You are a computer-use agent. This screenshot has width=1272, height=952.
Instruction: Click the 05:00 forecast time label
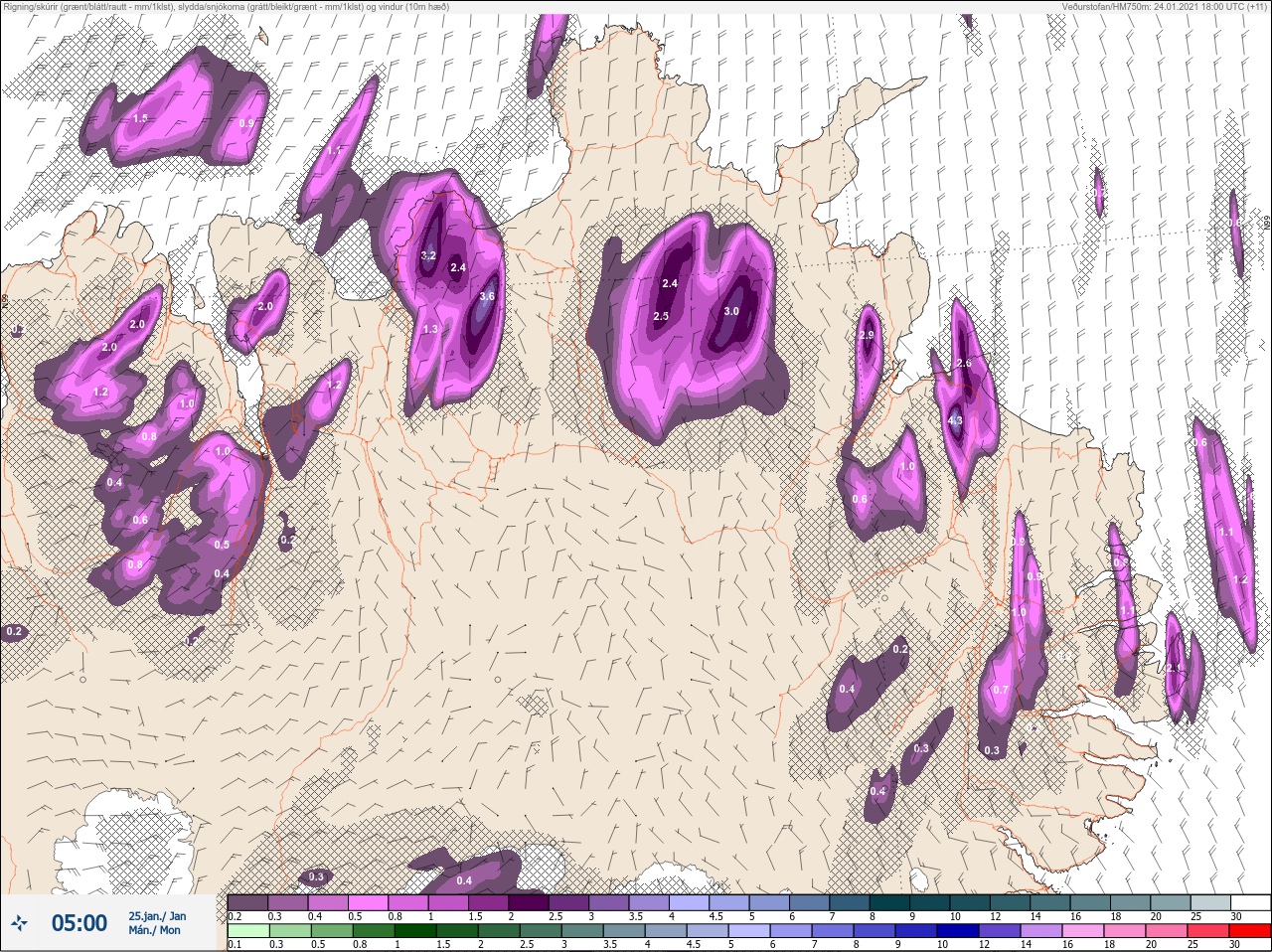[79, 923]
